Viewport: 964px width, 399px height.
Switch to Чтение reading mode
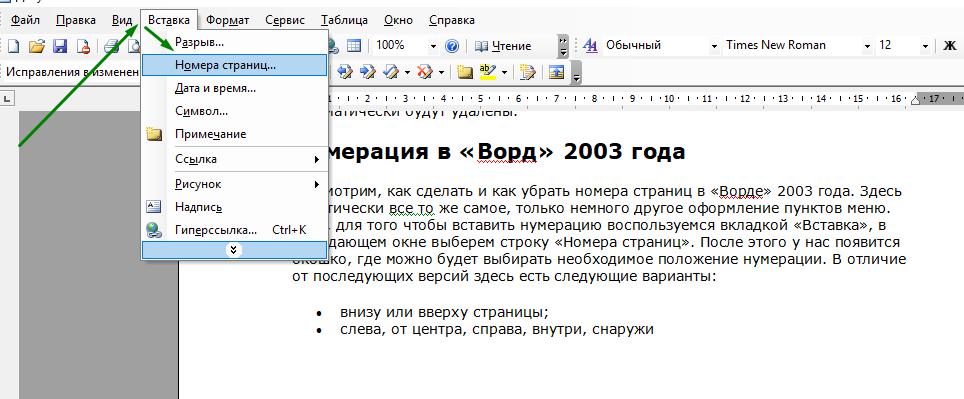tap(503, 45)
